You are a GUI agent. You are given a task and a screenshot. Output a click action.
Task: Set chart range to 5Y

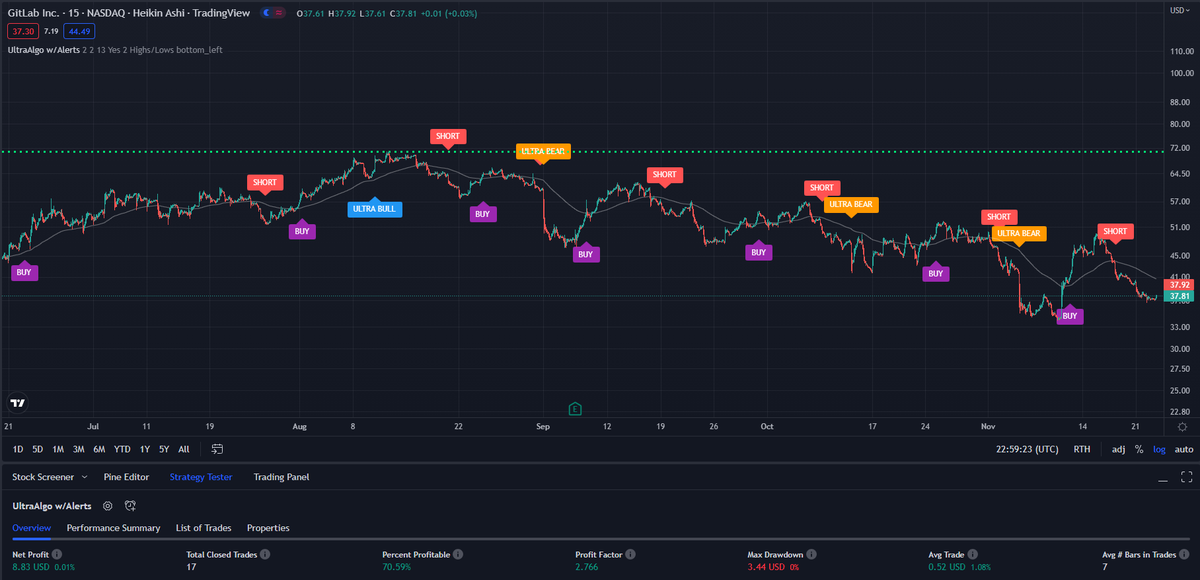point(164,449)
